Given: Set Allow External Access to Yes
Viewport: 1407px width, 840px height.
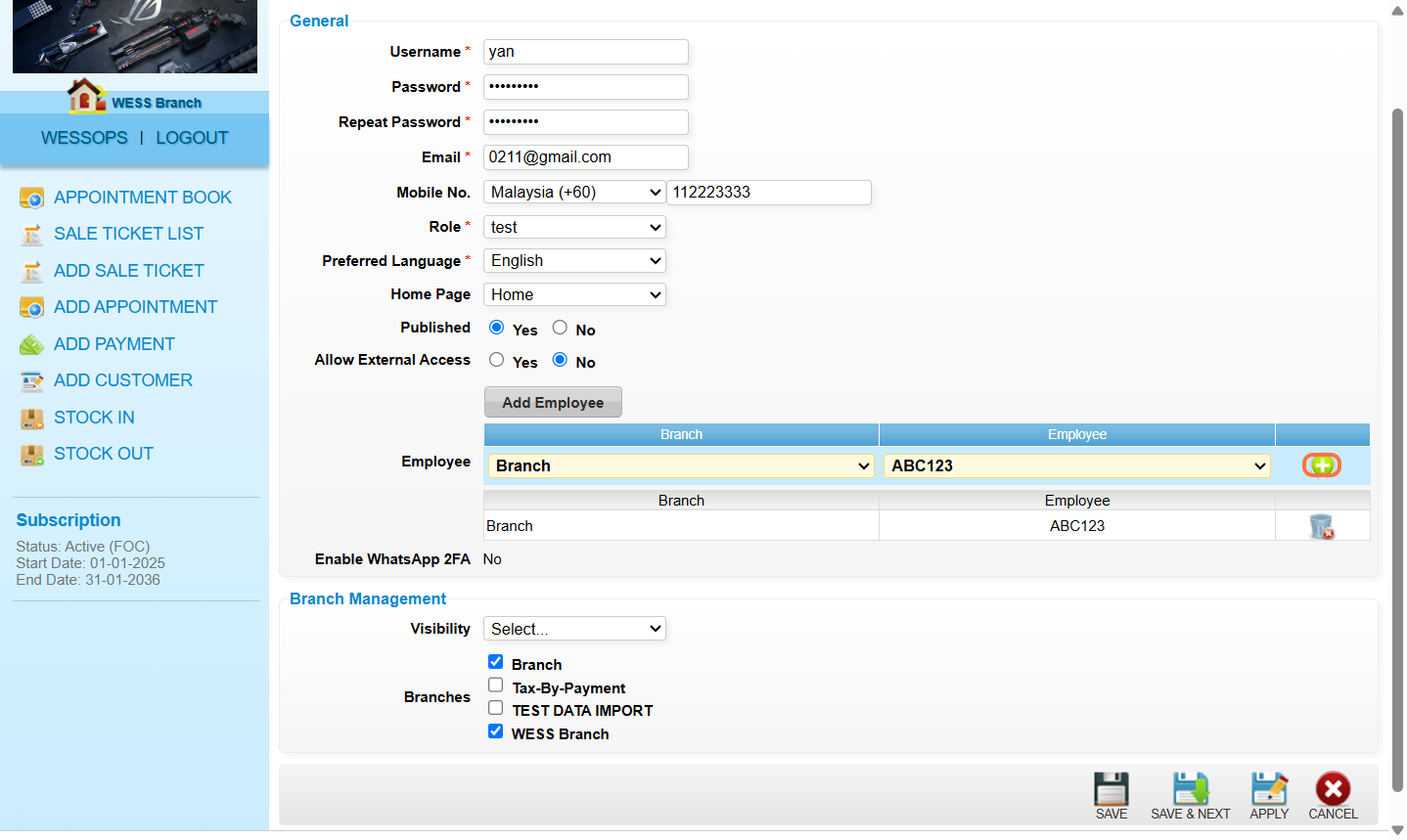Looking at the screenshot, I should 497,360.
